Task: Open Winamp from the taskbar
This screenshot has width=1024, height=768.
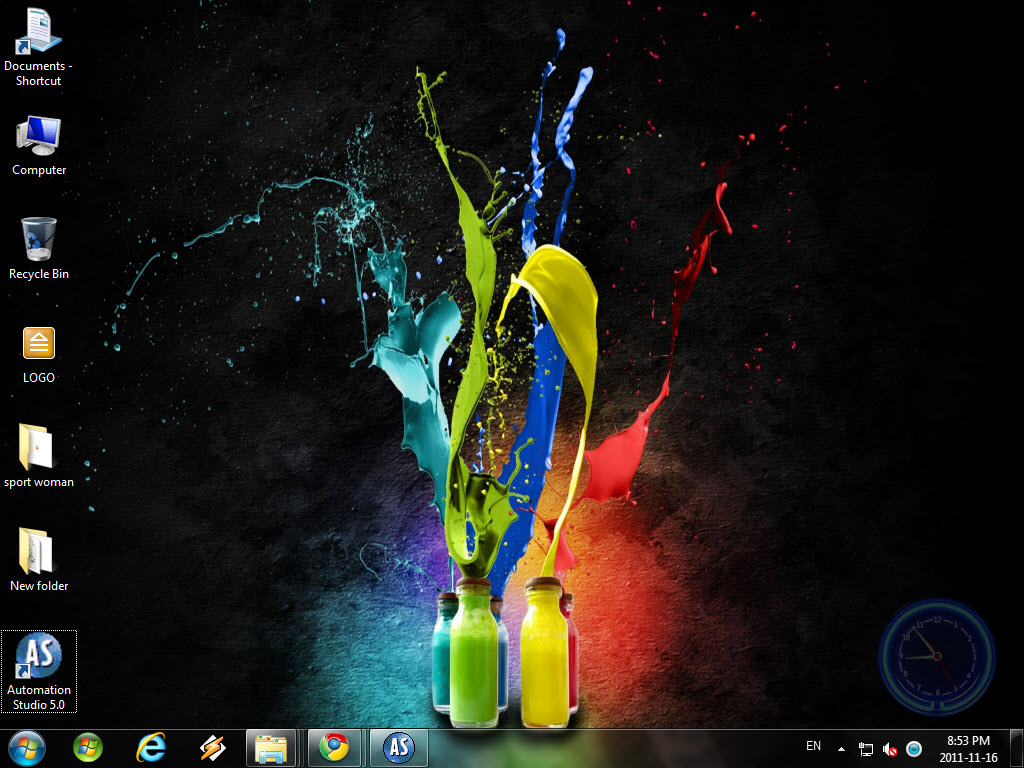Action: [212, 747]
